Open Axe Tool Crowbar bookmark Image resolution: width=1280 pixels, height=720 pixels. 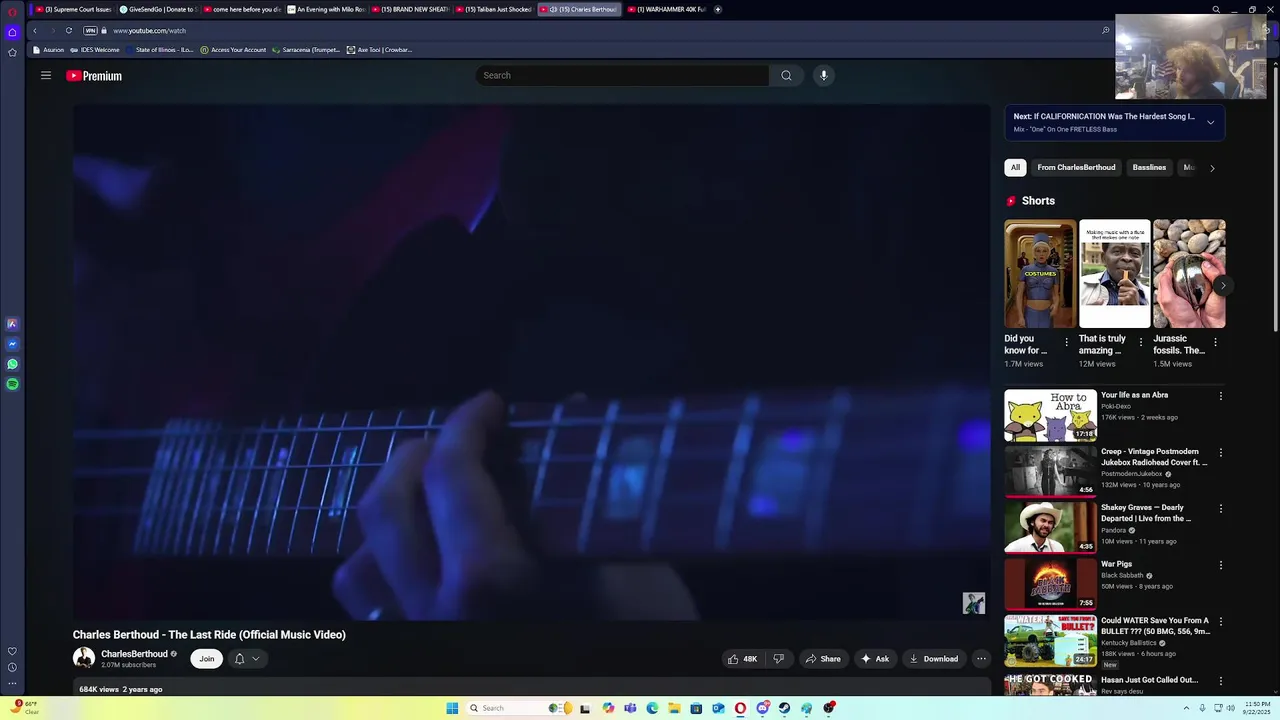click(379, 50)
